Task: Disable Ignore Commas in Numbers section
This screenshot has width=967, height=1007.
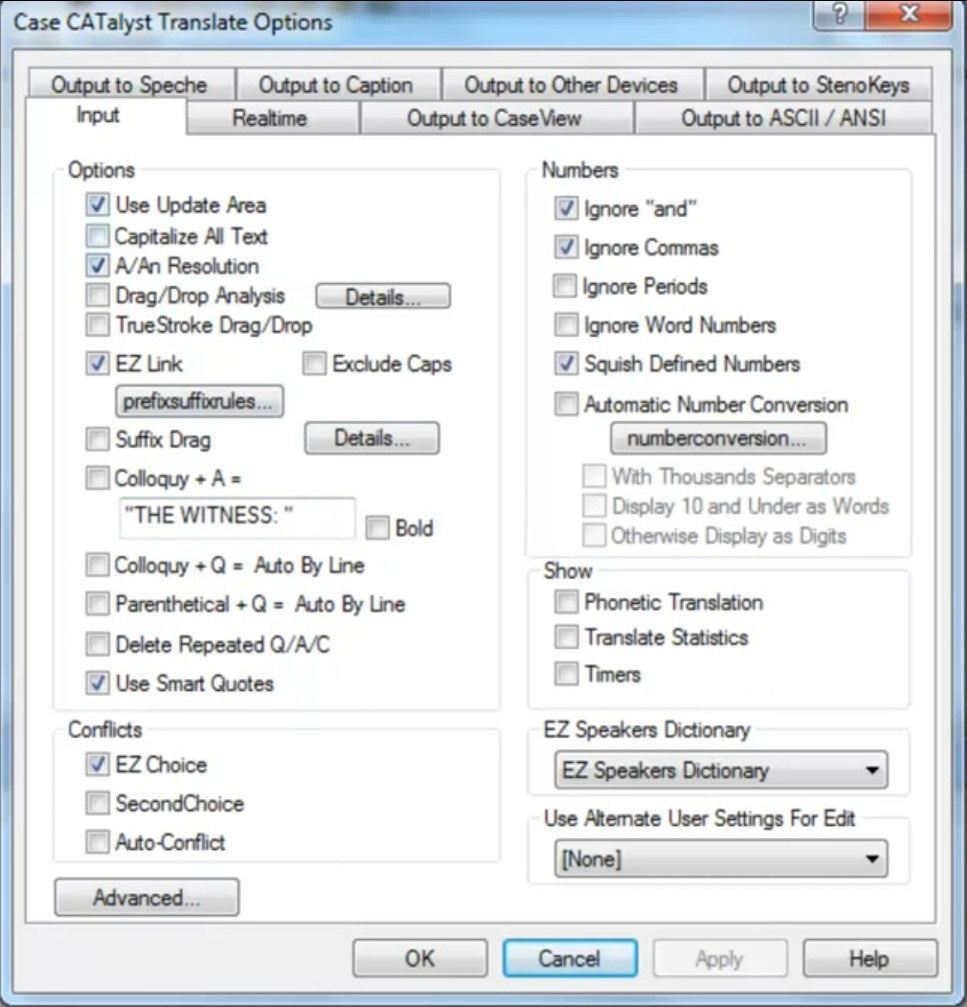Action: [x=566, y=247]
